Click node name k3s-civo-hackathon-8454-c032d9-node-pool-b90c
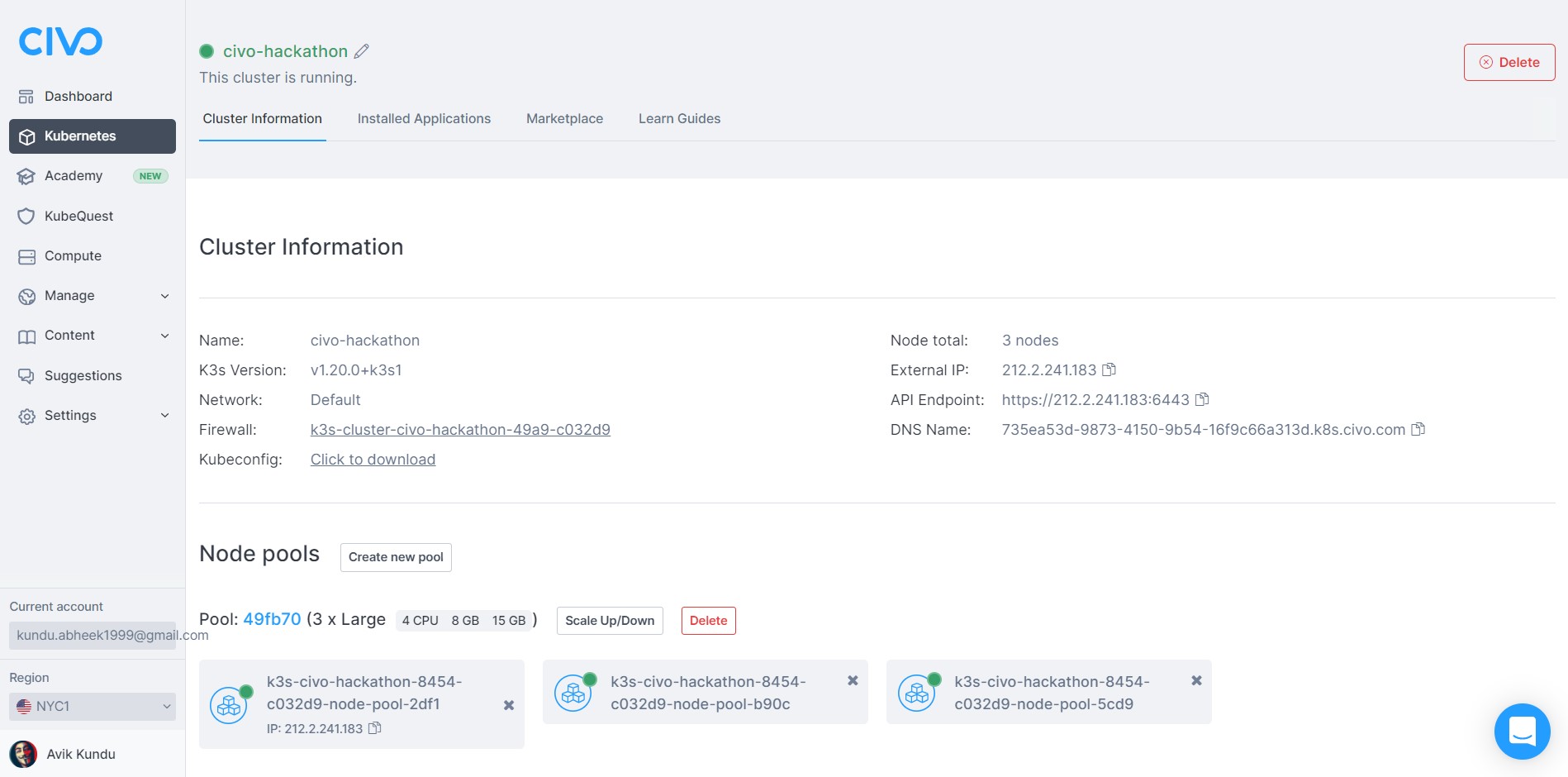 708,693
